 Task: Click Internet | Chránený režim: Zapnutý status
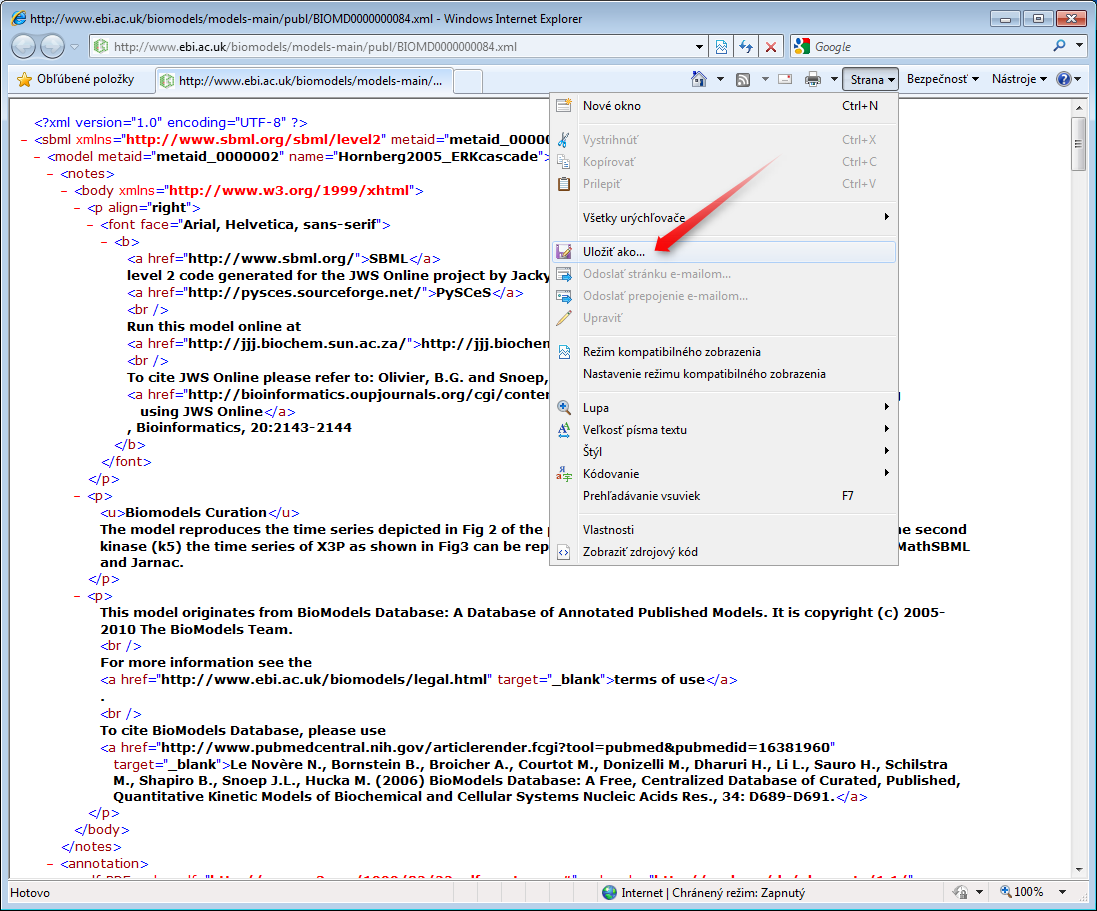point(703,893)
